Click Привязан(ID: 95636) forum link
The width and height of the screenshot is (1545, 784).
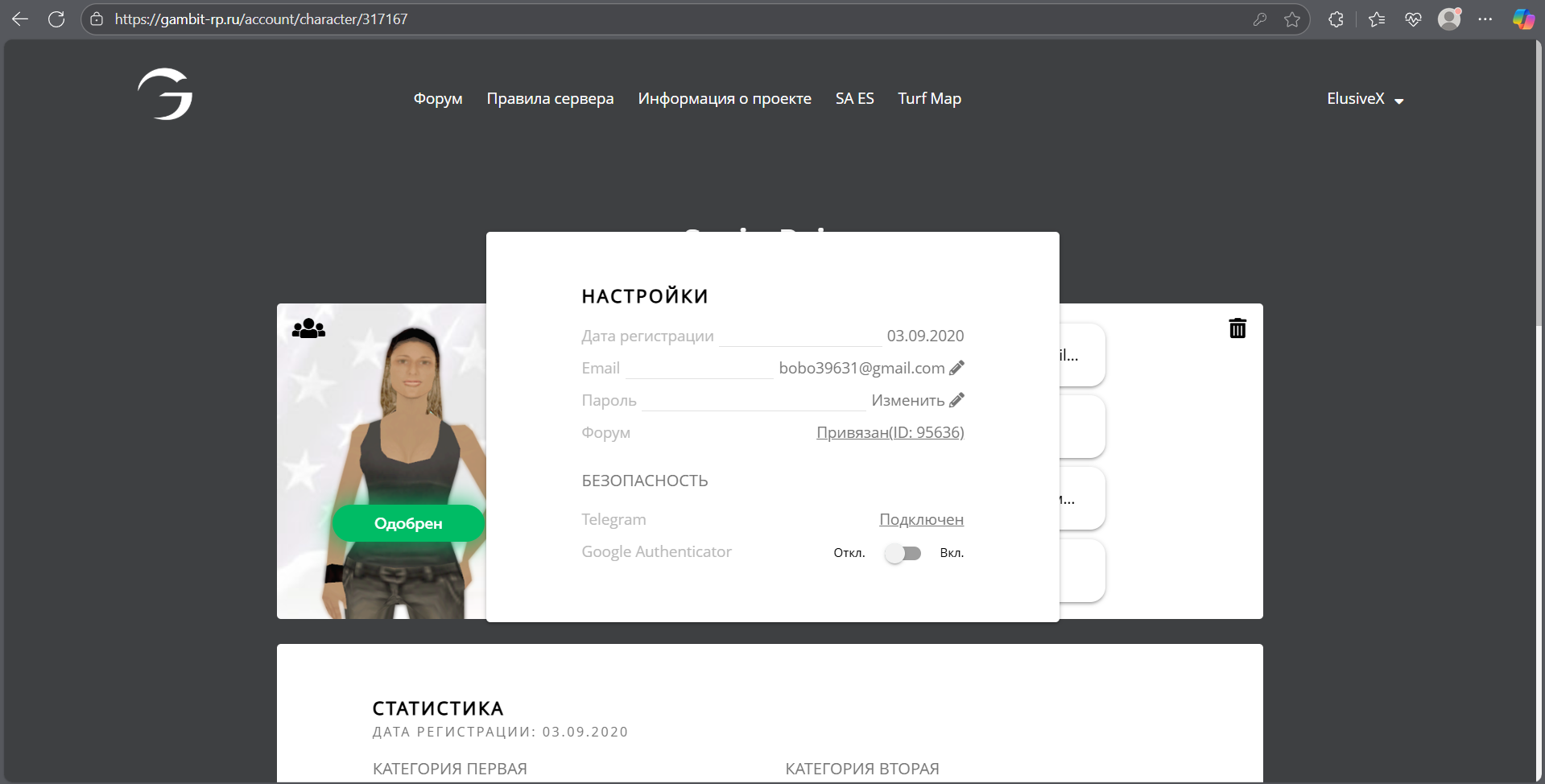[x=890, y=432]
